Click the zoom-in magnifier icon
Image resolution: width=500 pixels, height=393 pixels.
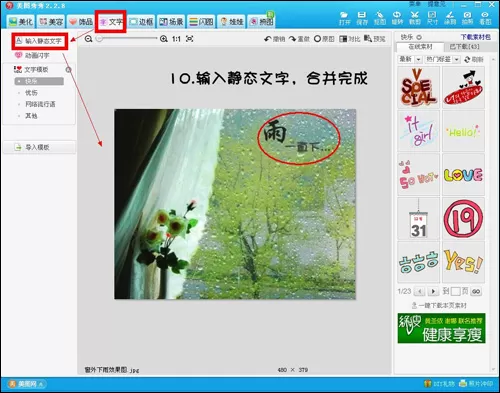pyautogui.click(x=163, y=39)
